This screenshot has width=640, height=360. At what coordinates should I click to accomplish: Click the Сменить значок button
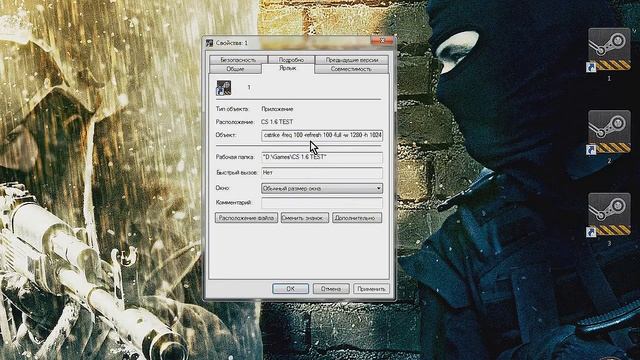[305, 218]
